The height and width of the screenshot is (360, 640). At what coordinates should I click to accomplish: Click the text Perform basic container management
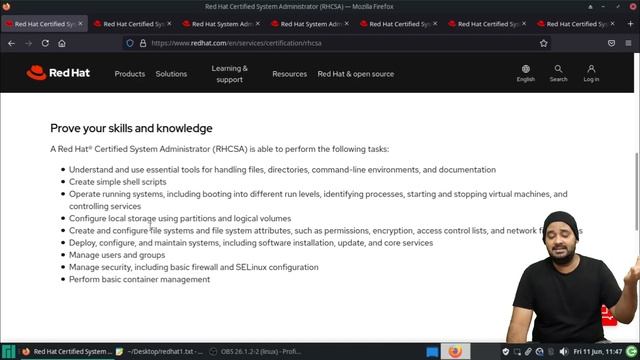(x=140, y=279)
